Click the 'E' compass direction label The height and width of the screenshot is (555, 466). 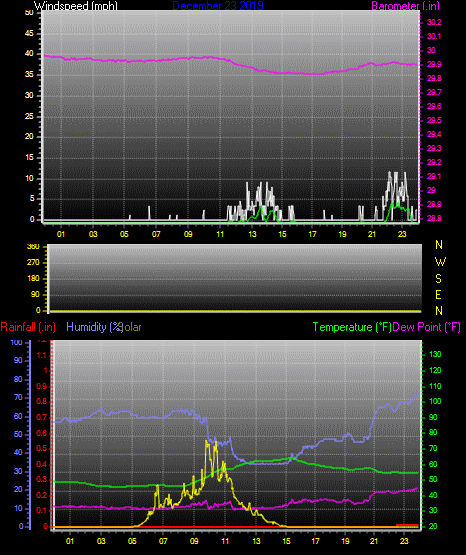coord(438,295)
